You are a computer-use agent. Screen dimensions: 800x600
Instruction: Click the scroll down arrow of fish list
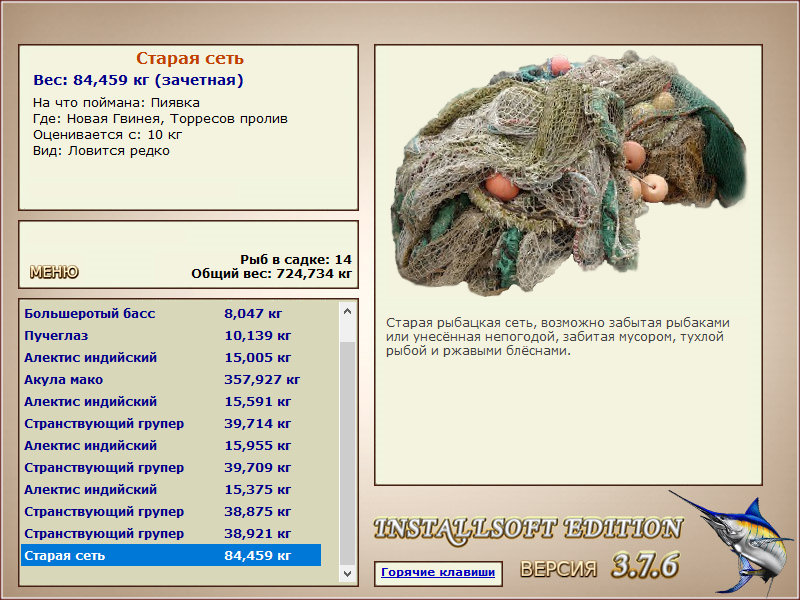(347, 573)
